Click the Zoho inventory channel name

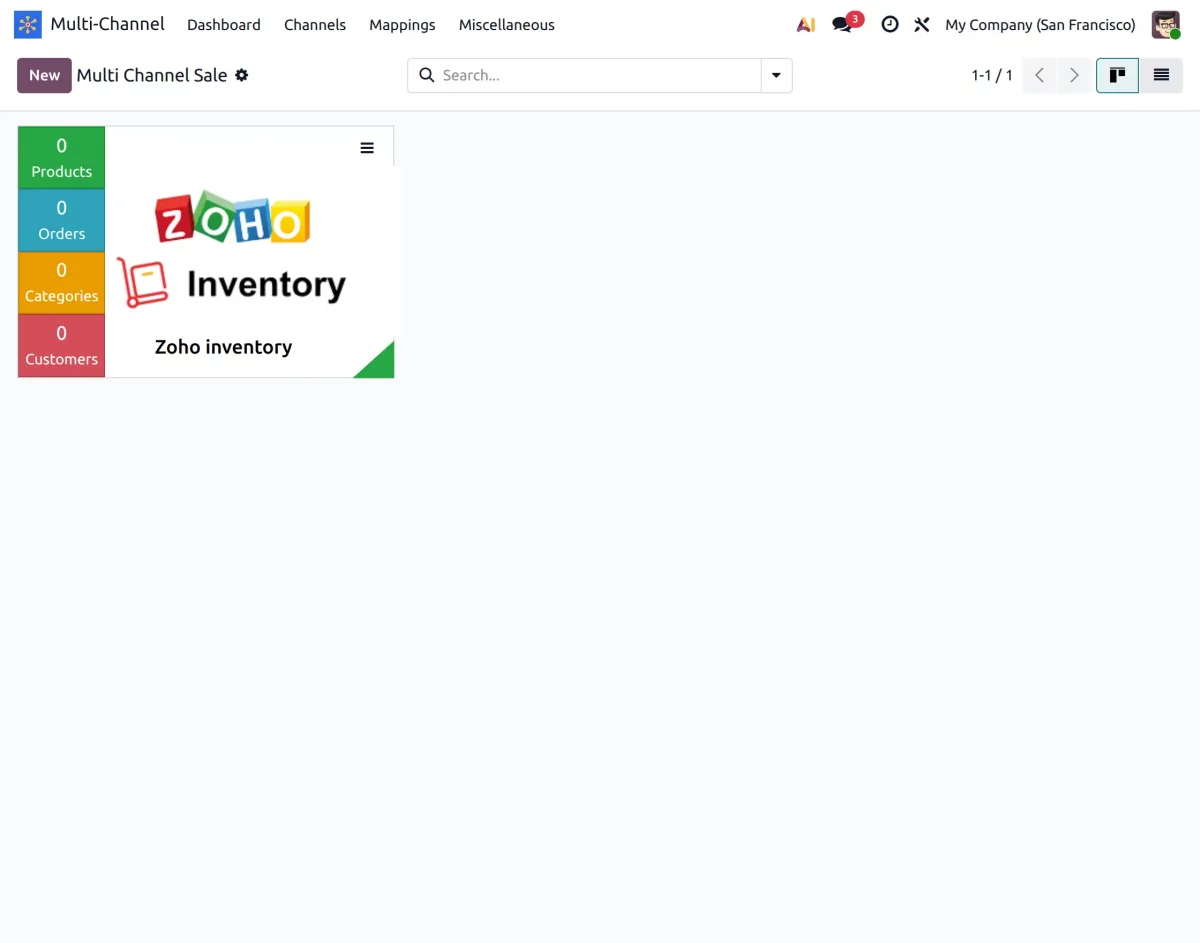pyautogui.click(x=223, y=347)
